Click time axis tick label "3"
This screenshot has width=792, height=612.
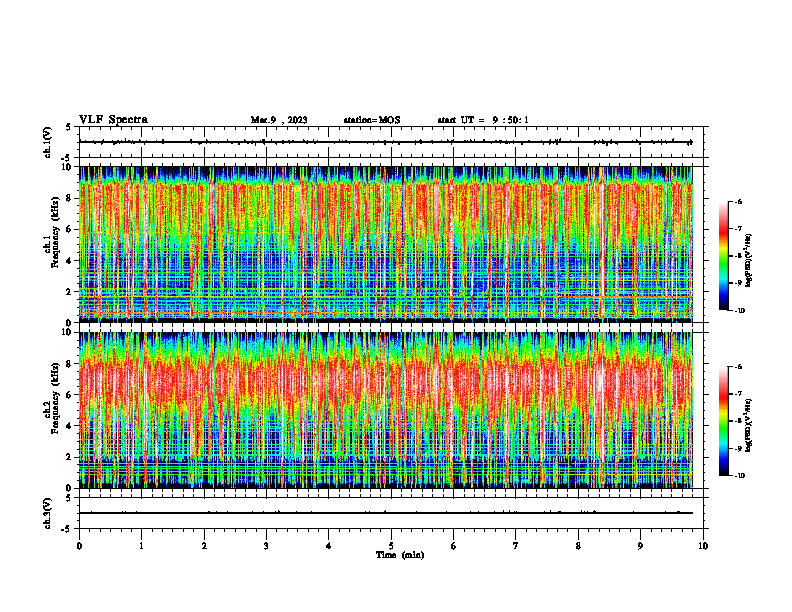(x=266, y=546)
